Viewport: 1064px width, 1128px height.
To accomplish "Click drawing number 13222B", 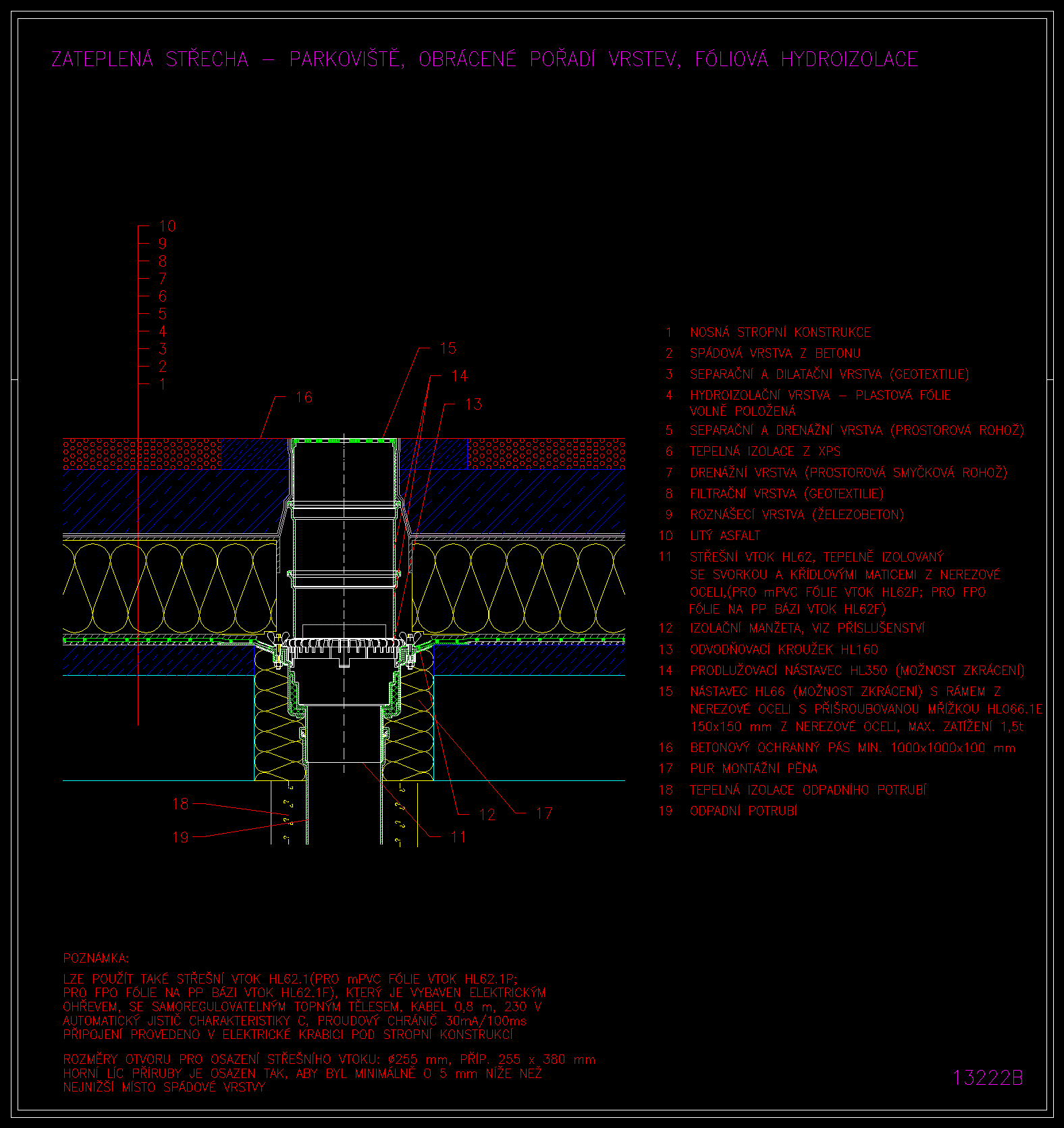I will (988, 1078).
